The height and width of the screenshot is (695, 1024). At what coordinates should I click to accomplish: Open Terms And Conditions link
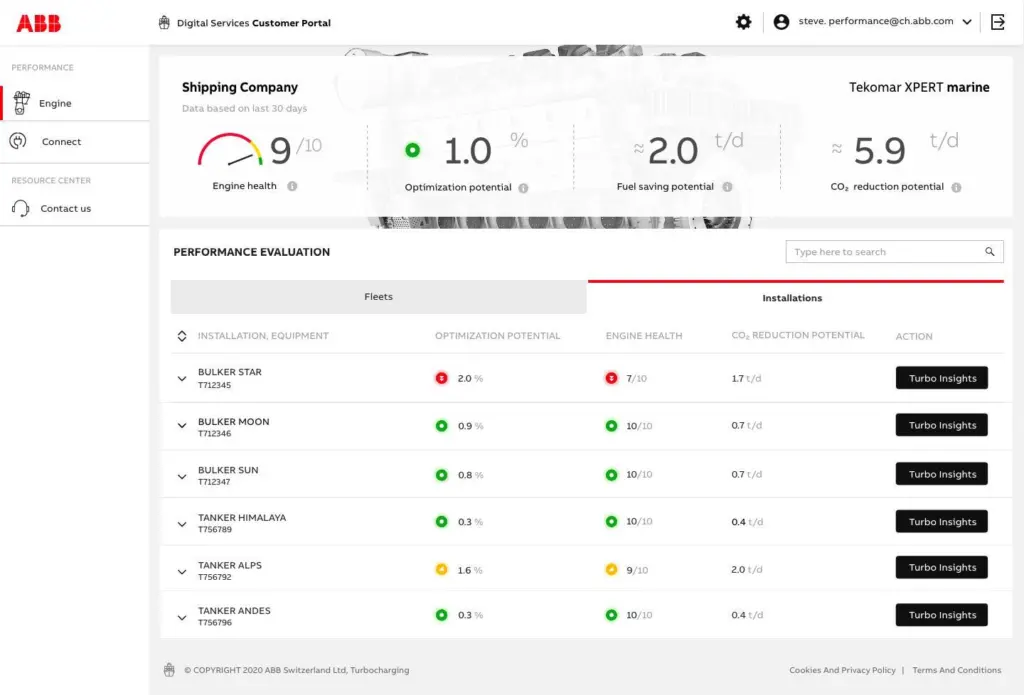point(957,670)
